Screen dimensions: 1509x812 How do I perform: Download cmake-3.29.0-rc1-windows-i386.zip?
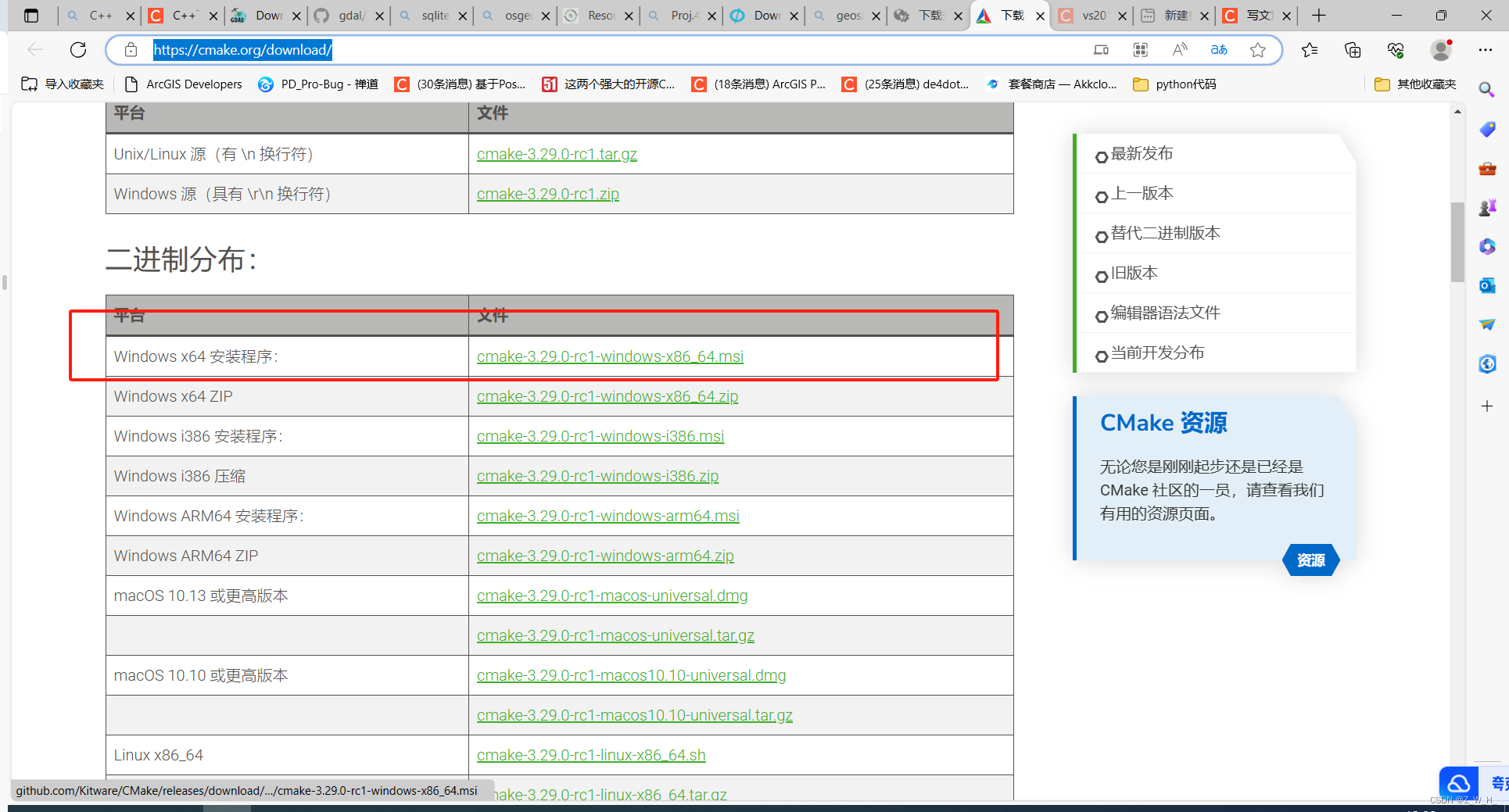click(597, 476)
